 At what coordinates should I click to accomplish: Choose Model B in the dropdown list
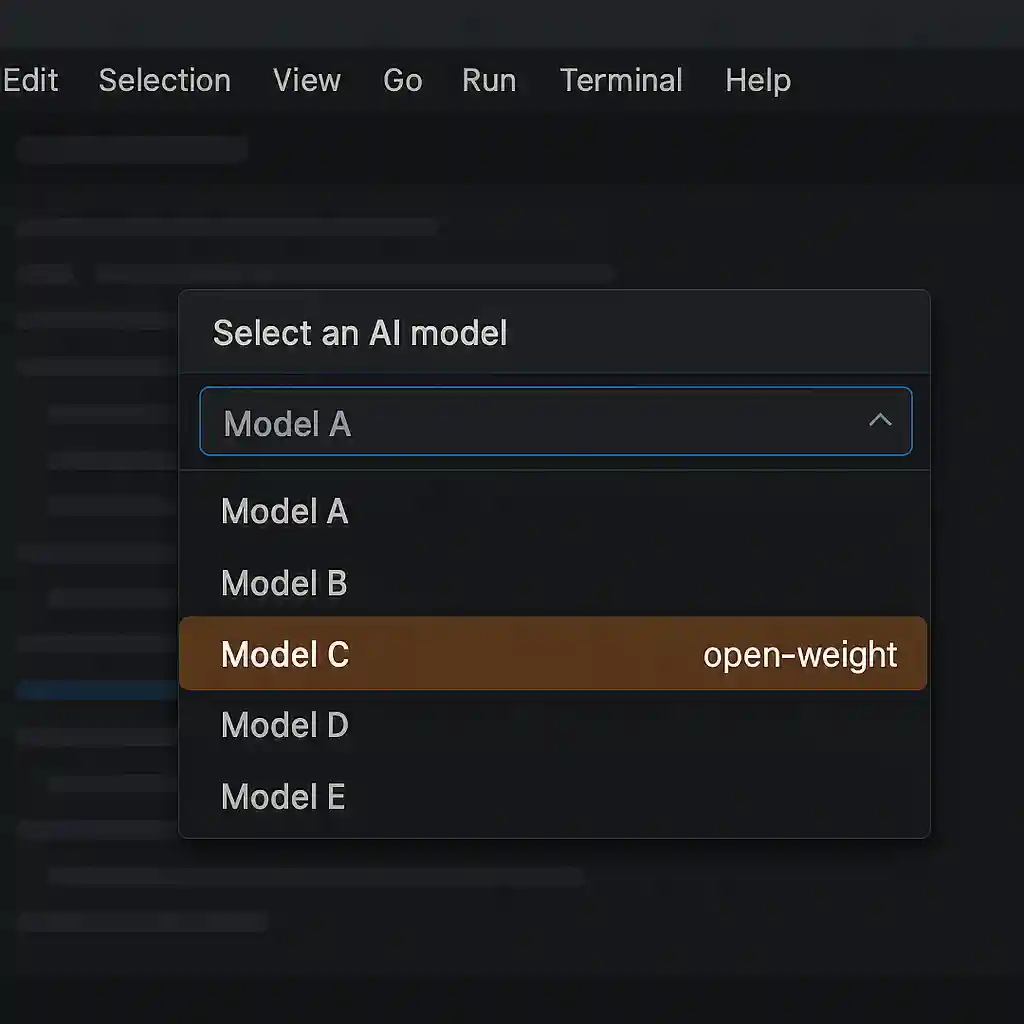click(553, 583)
